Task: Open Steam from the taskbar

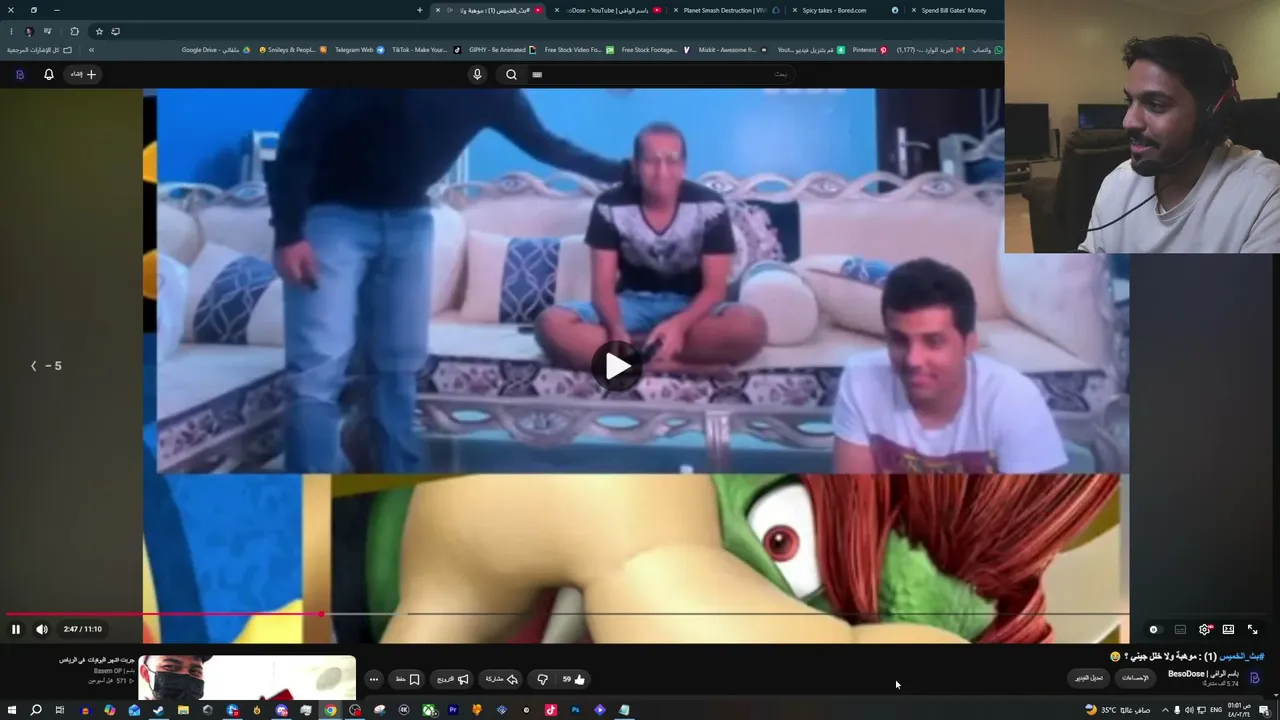Action: pyautogui.click(x=159, y=710)
